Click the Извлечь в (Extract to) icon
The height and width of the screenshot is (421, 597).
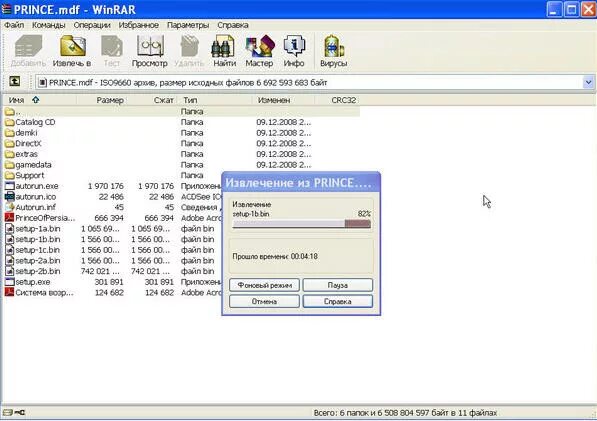pyautogui.click(x=72, y=46)
